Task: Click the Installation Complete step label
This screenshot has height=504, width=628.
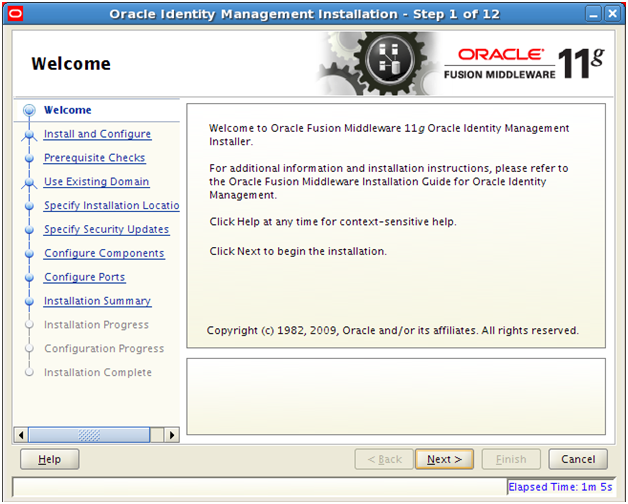Action: [x=98, y=372]
